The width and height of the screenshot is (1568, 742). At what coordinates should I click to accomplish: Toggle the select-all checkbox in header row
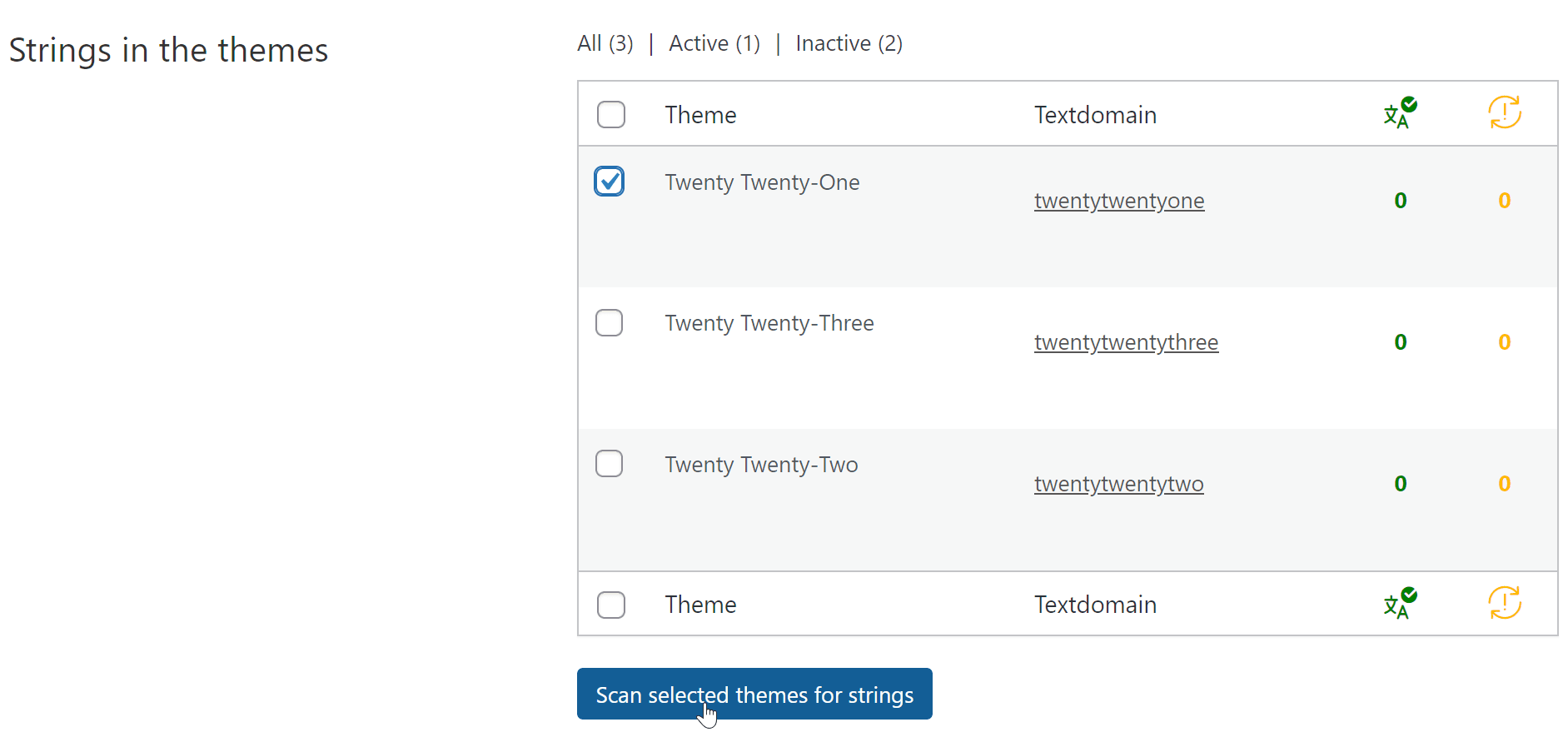[611, 114]
